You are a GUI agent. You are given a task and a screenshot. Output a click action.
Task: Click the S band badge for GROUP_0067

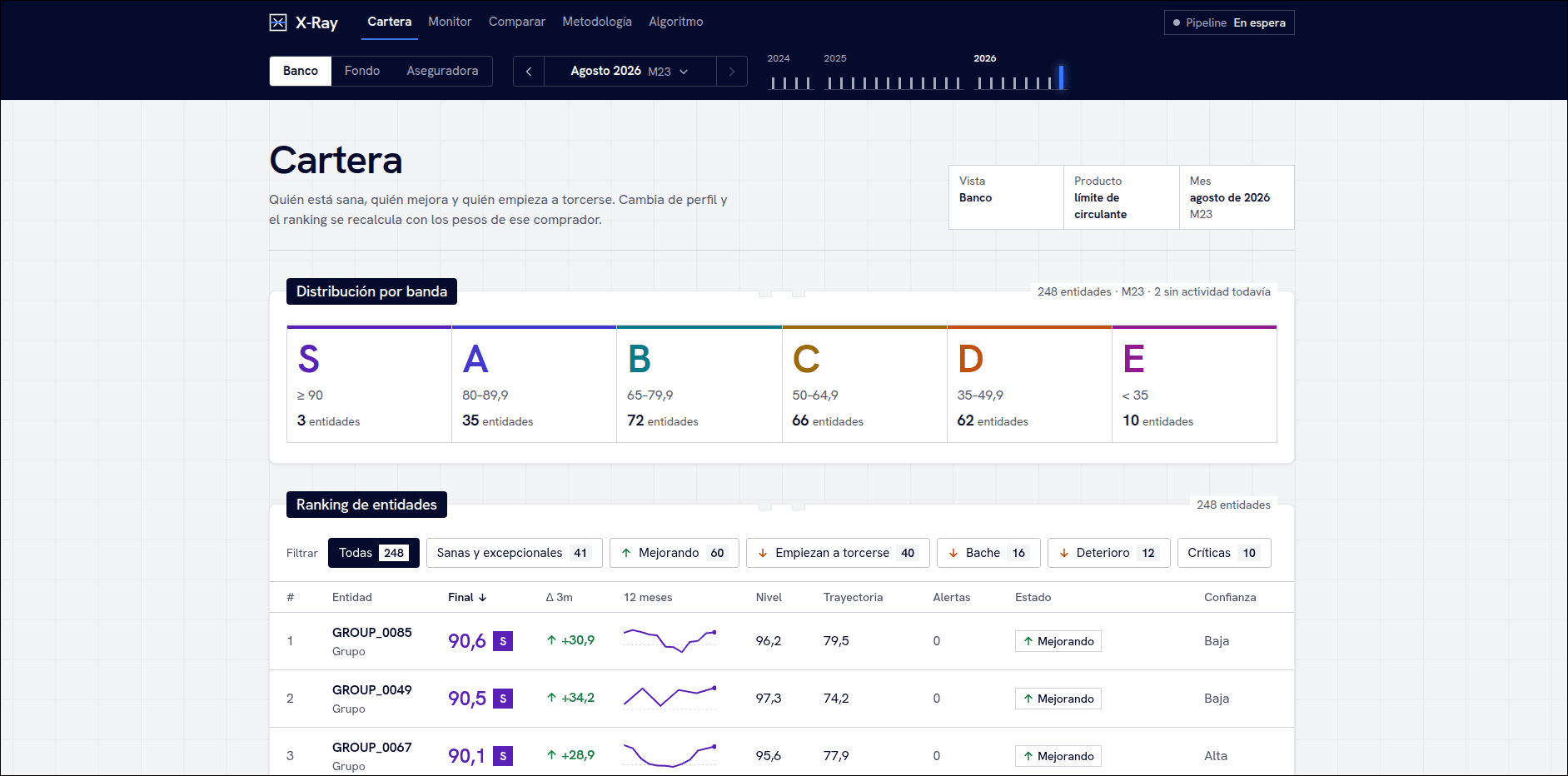tap(503, 756)
